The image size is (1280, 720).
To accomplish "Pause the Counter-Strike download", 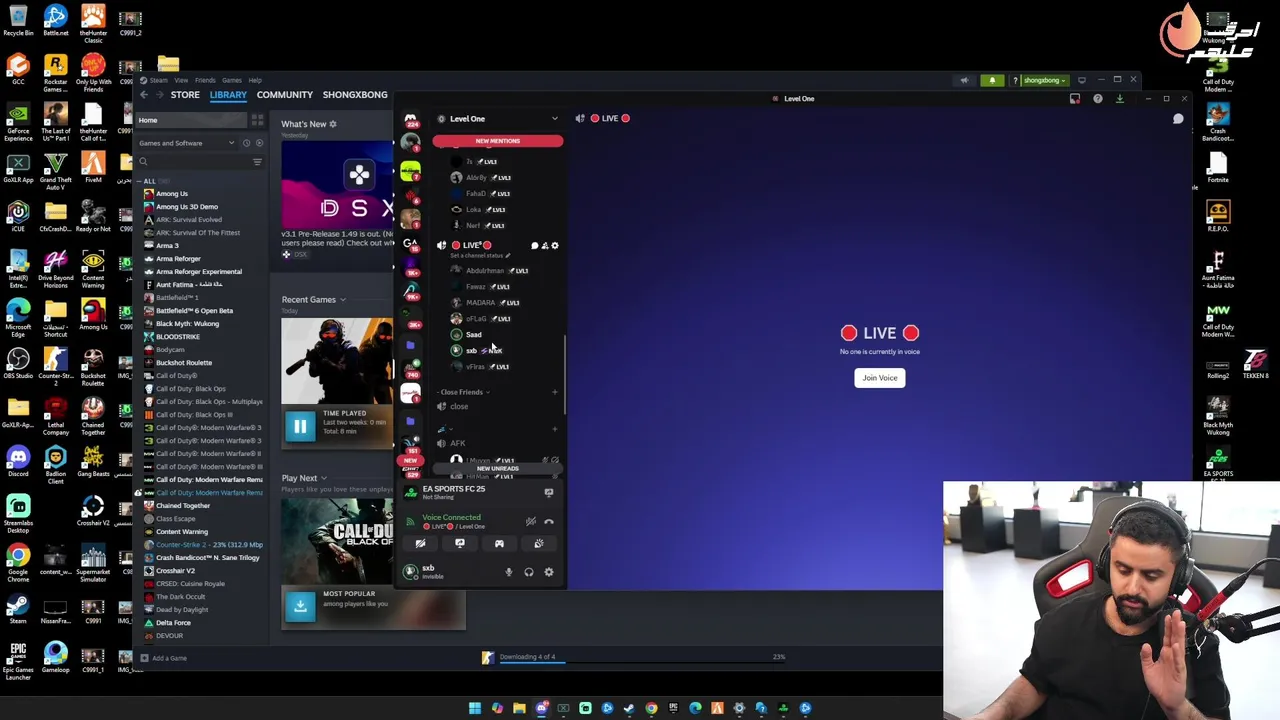I will coord(300,427).
